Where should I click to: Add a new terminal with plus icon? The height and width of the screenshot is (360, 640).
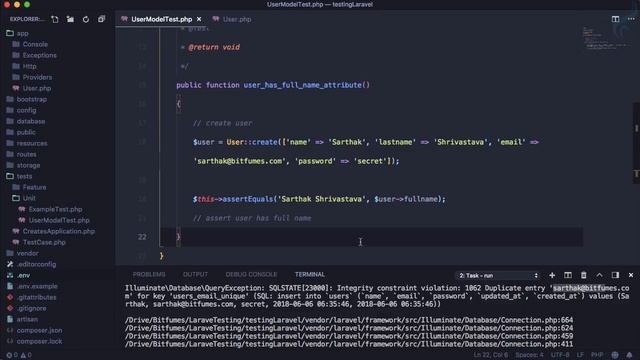(x=552, y=276)
